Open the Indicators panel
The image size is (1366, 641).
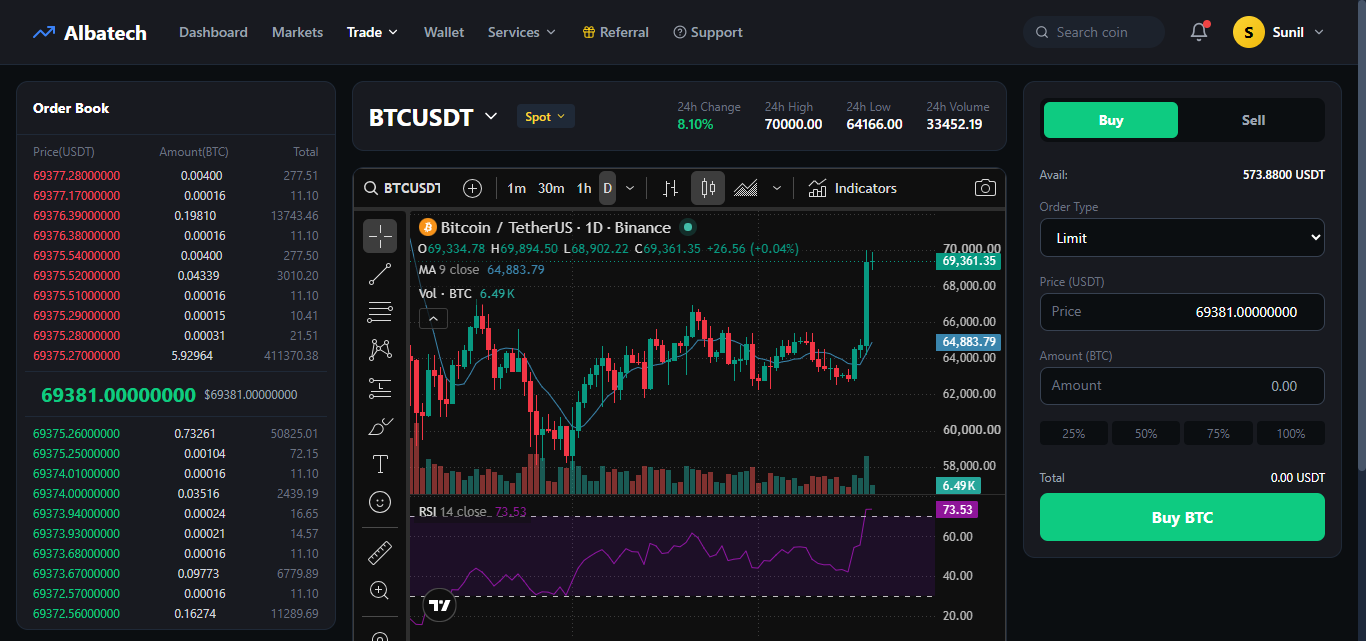click(852, 188)
